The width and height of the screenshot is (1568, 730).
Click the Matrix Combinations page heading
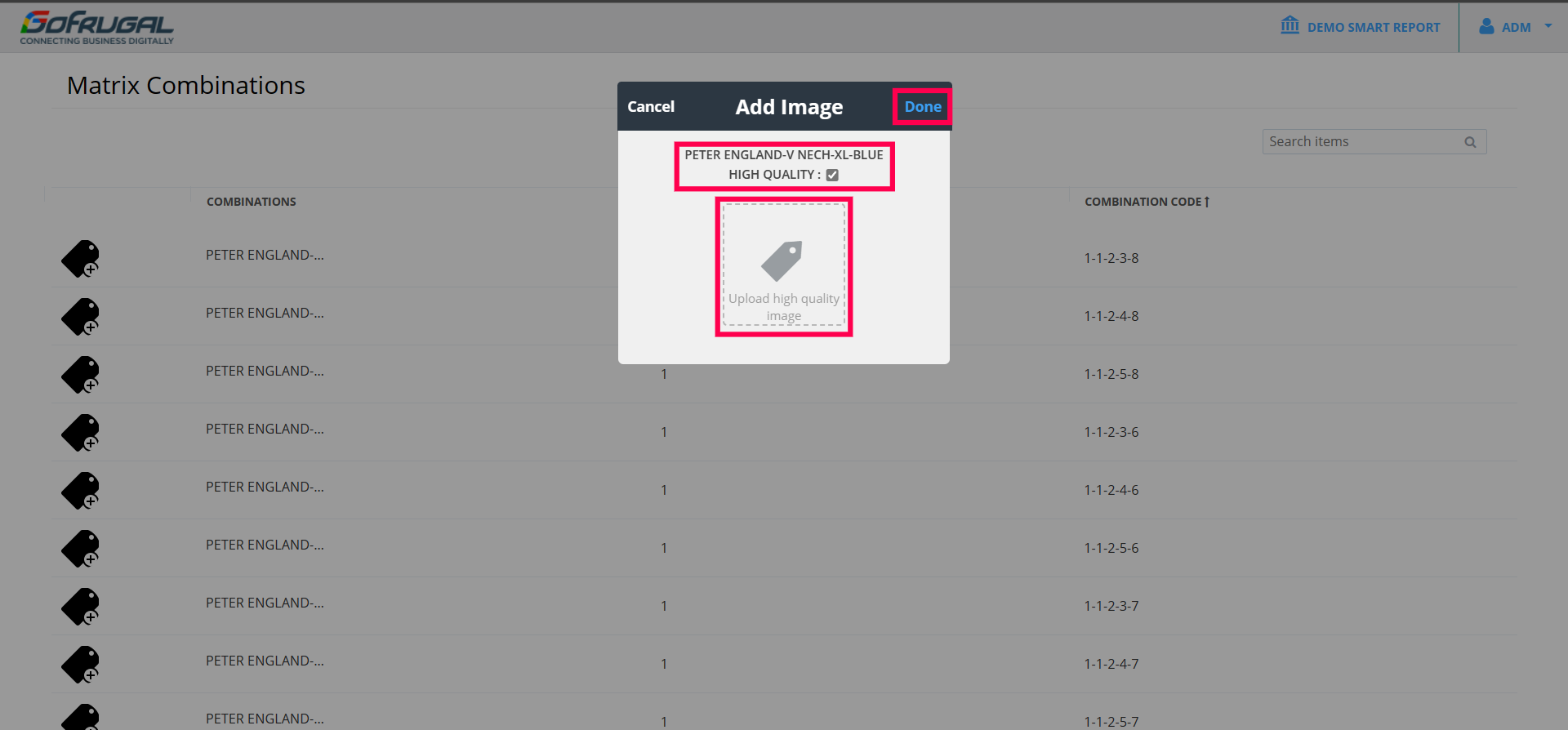[186, 85]
